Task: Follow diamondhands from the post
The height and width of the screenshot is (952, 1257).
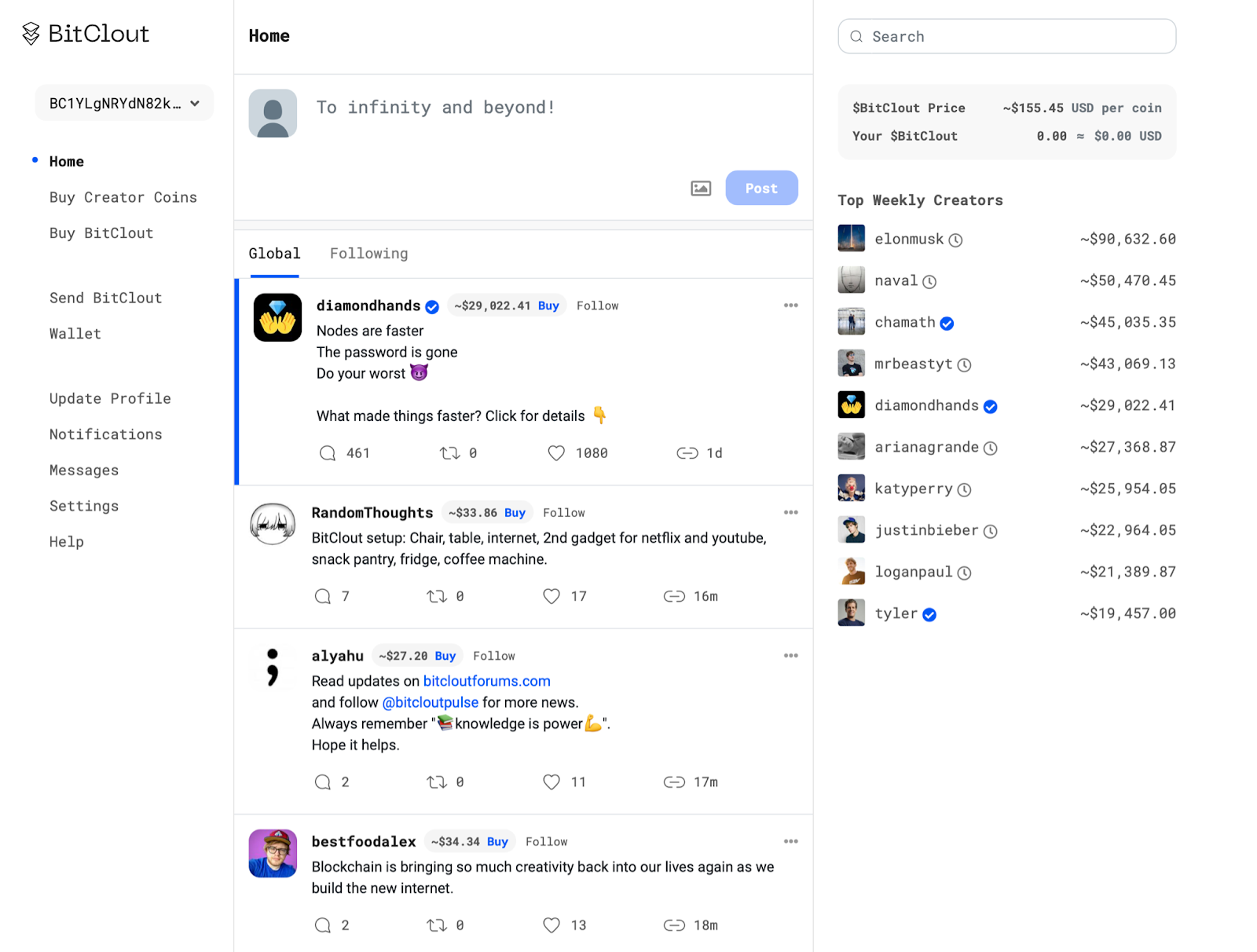Action: click(x=597, y=306)
